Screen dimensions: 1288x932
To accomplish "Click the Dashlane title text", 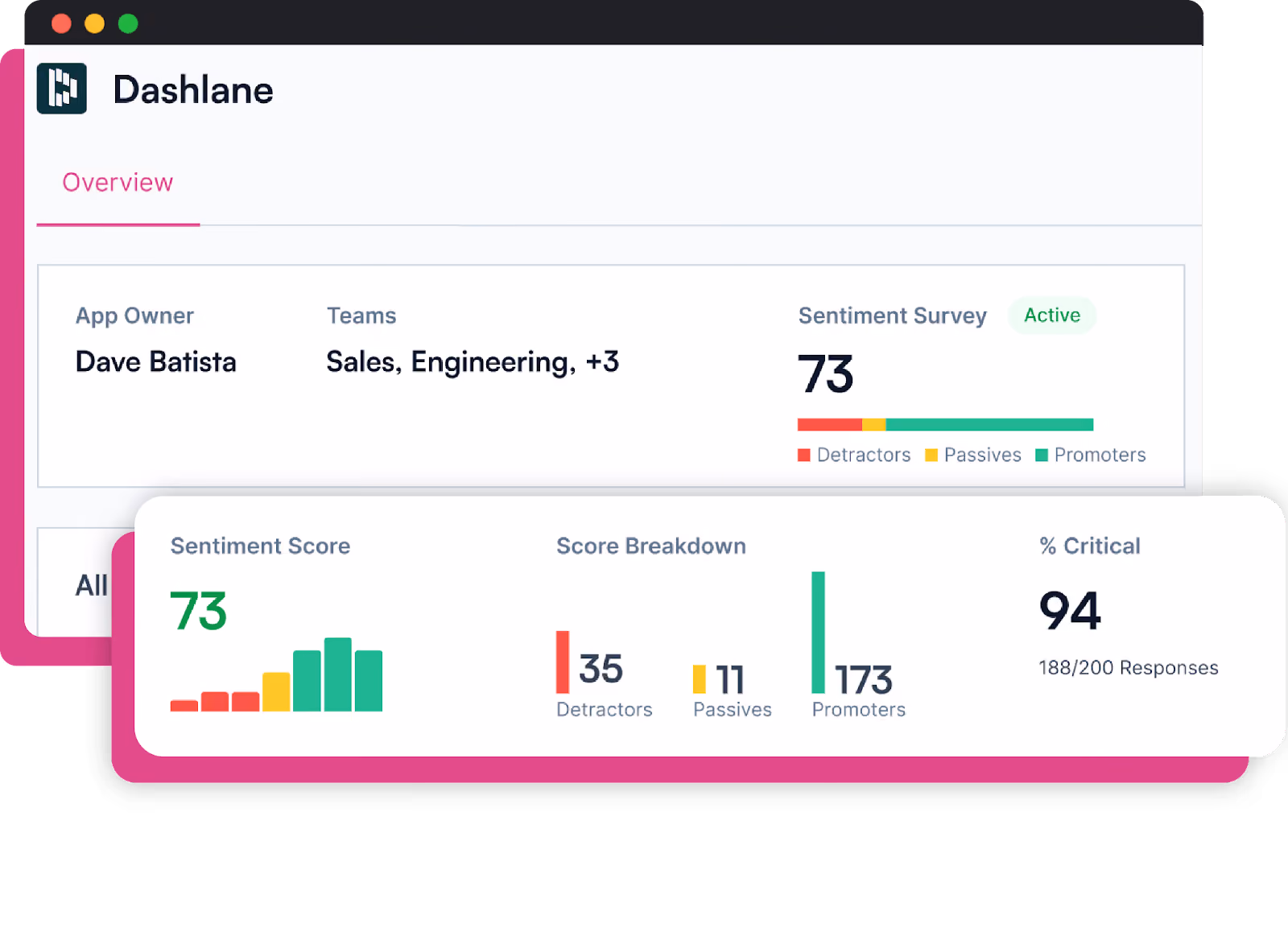I will point(193,89).
